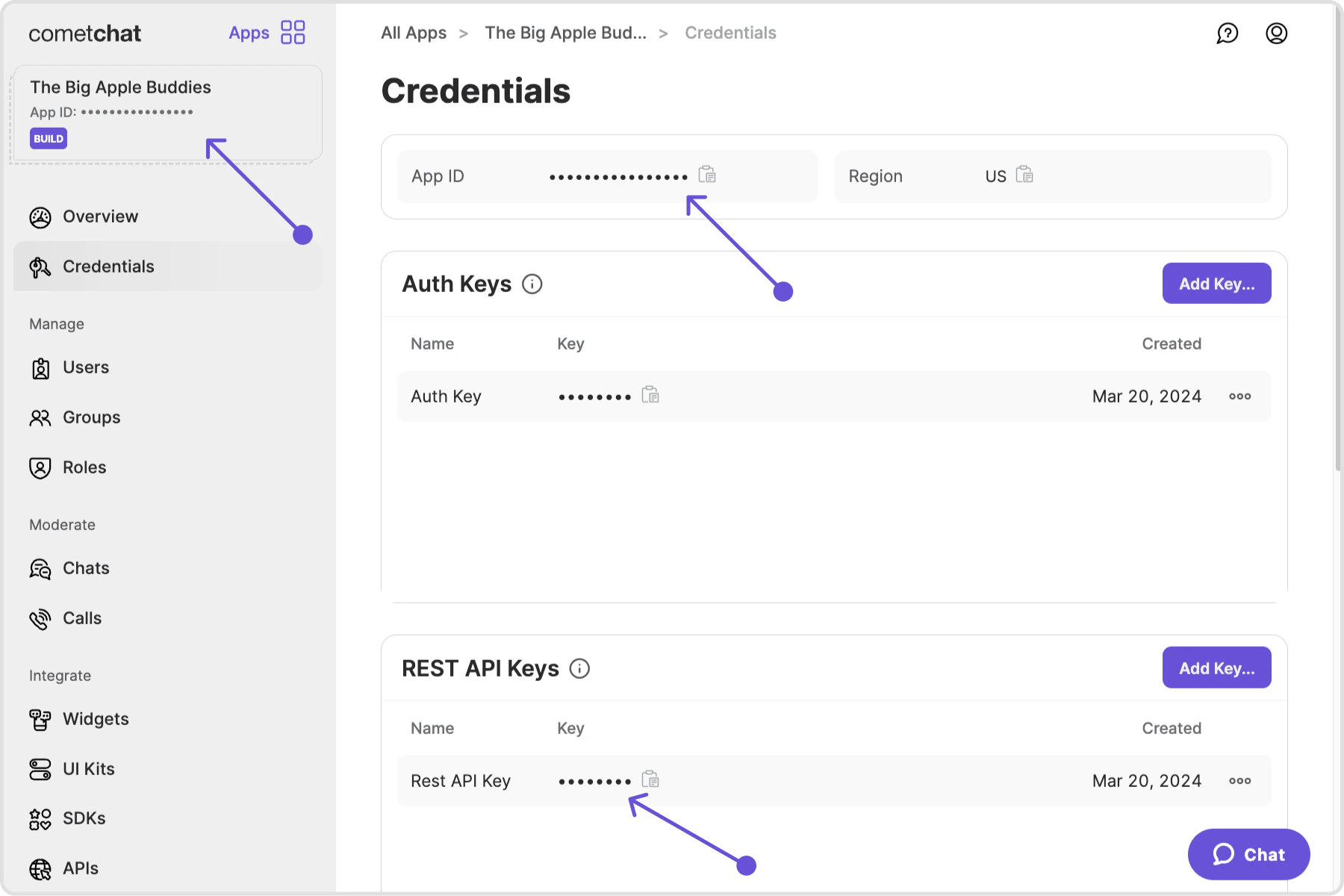Open the Apps grid icon
The image size is (1344, 896).
[x=293, y=32]
